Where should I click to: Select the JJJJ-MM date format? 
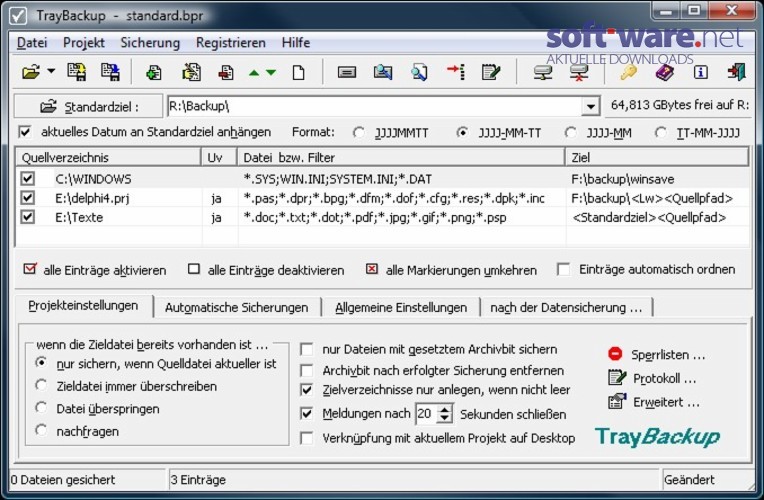pos(571,133)
